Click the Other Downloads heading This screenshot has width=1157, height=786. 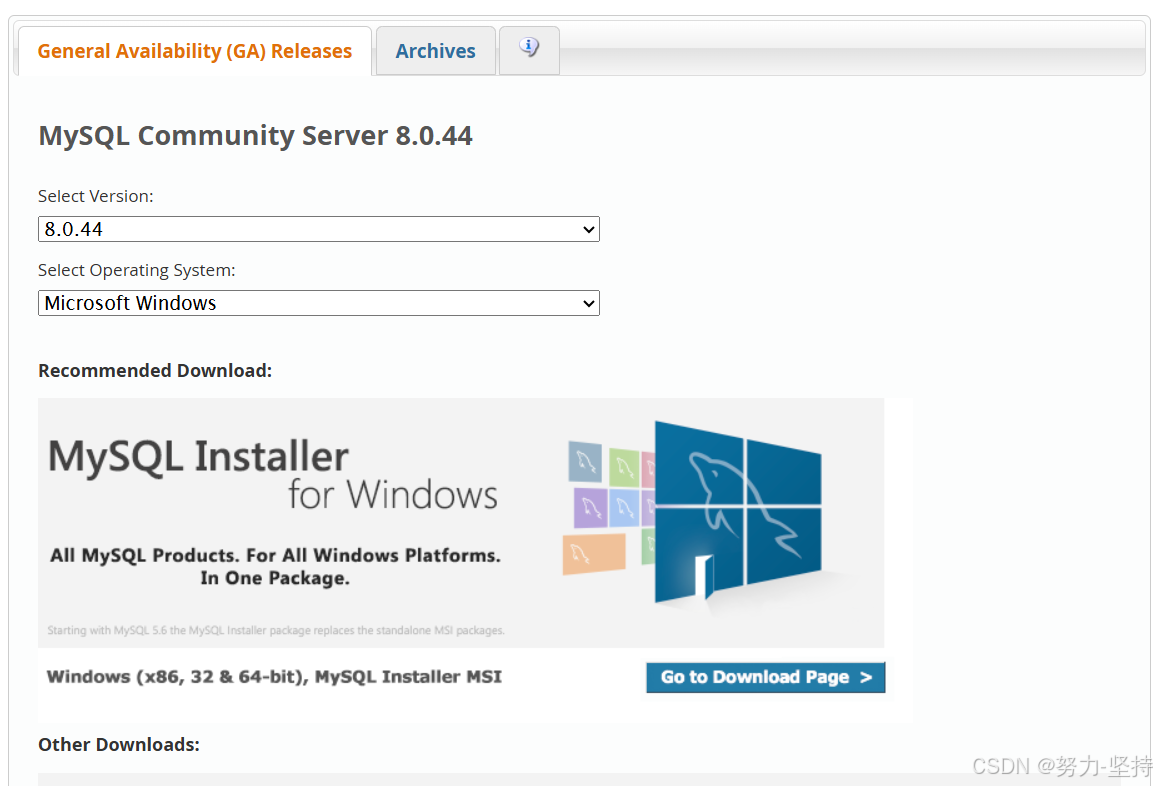(119, 744)
